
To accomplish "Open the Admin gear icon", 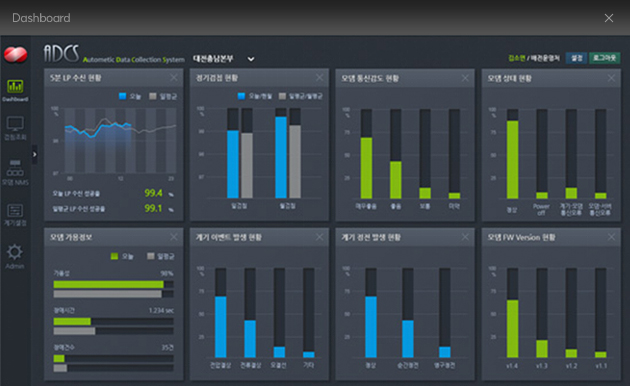I will click(15, 252).
